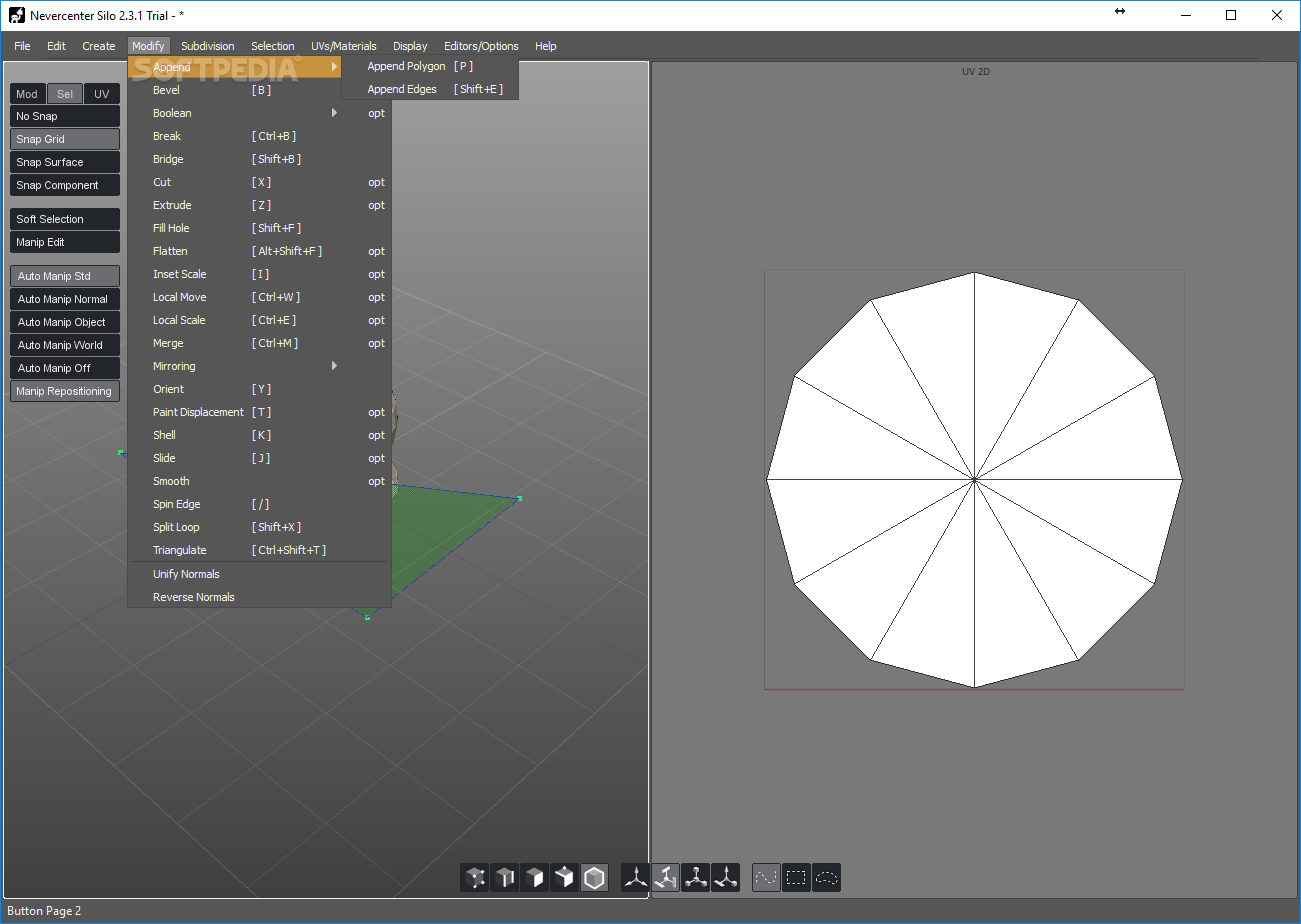1301x924 pixels.
Task: Open Inset Scale options via opt
Action: (376, 274)
